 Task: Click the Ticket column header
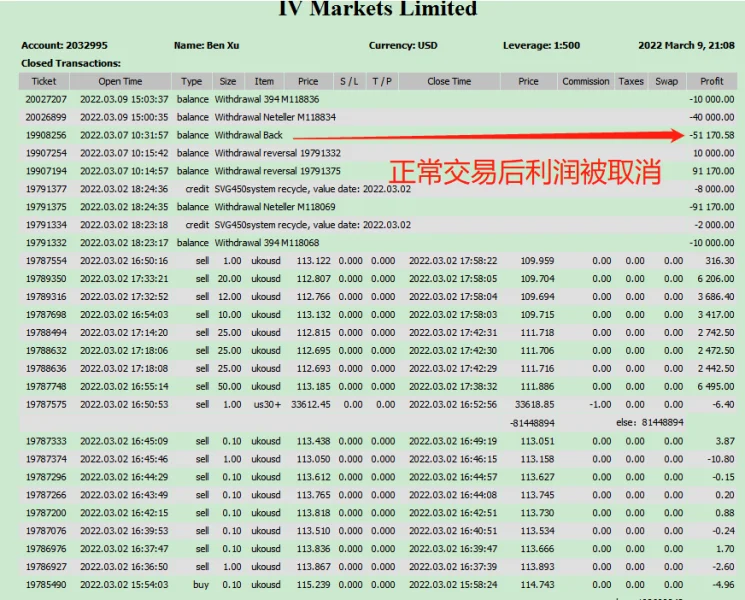(44, 82)
